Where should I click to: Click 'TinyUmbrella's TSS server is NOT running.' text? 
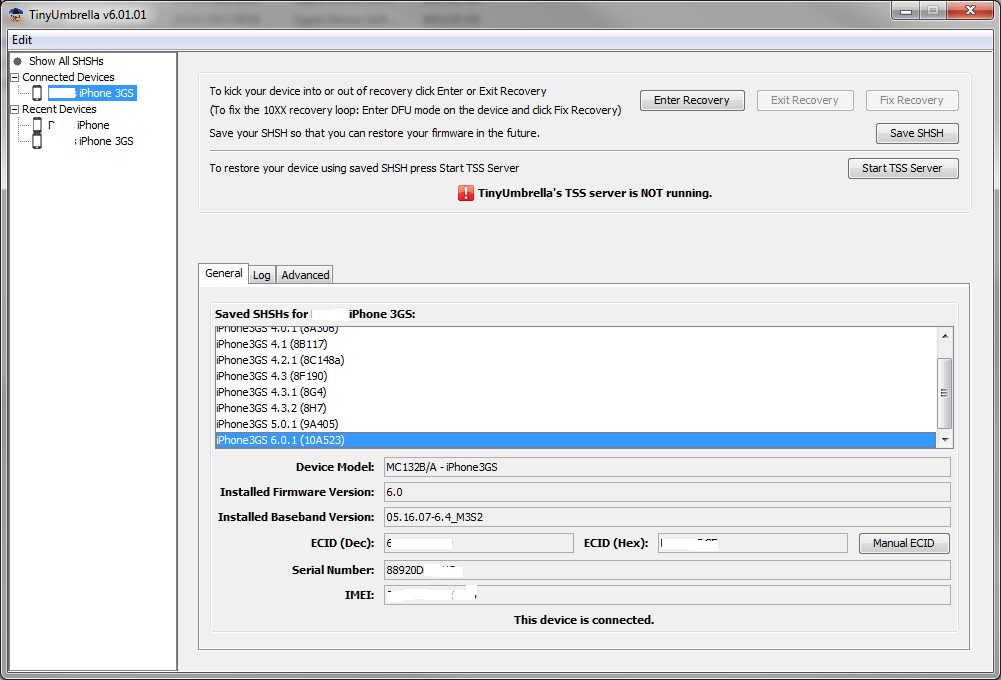coord(594,193)
